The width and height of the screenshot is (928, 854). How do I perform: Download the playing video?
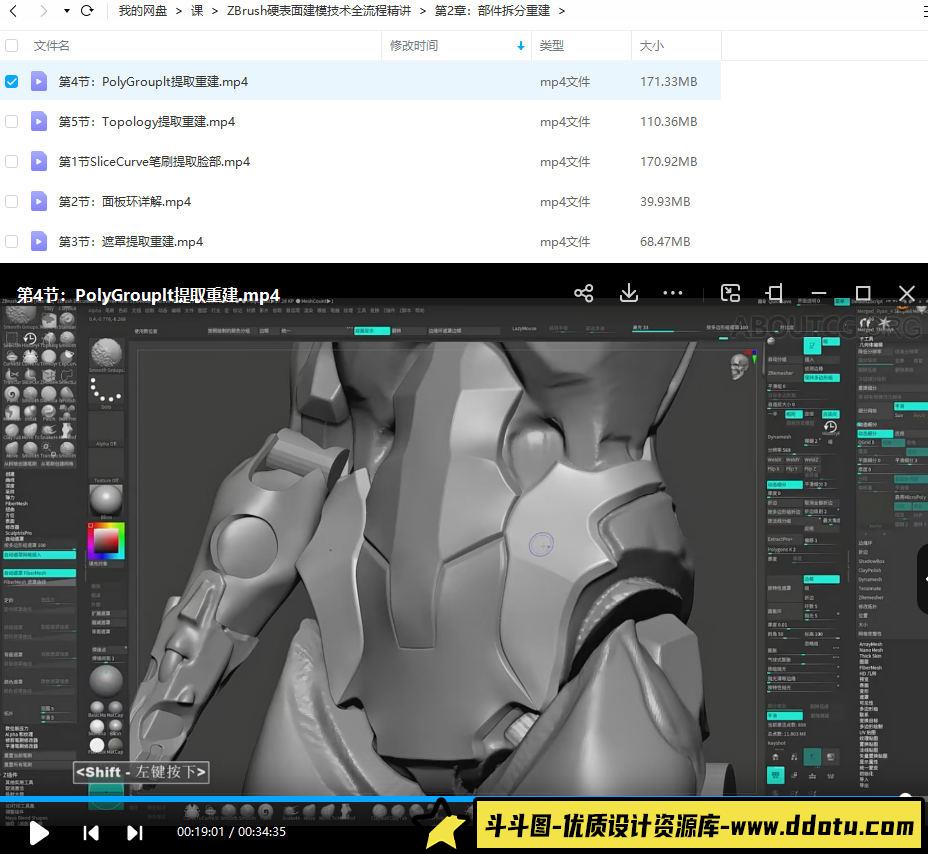click(629, 292)
